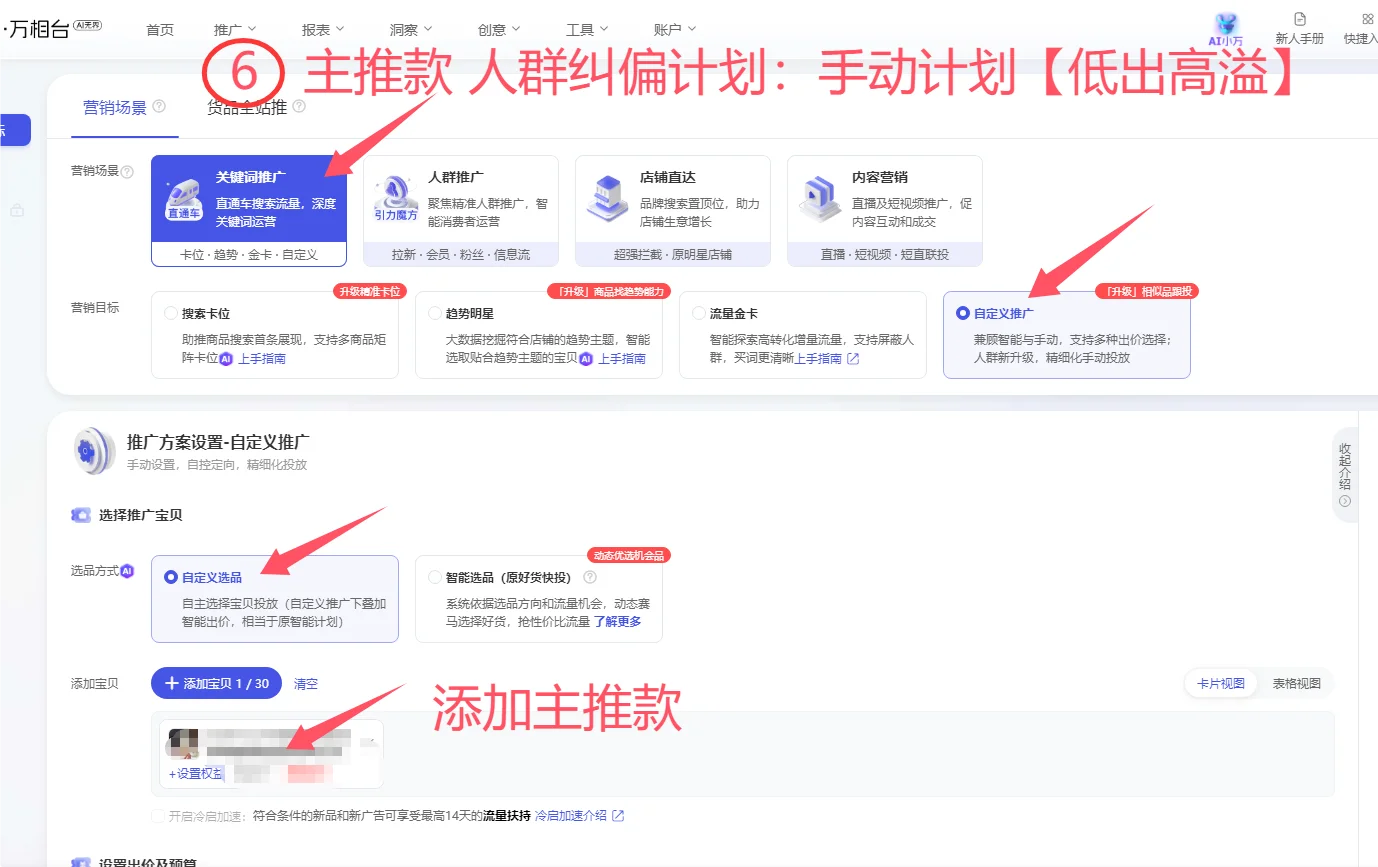
Task: Click the 推广方案设置 gear-shaped plan icon
Action: tap(93, 451)
